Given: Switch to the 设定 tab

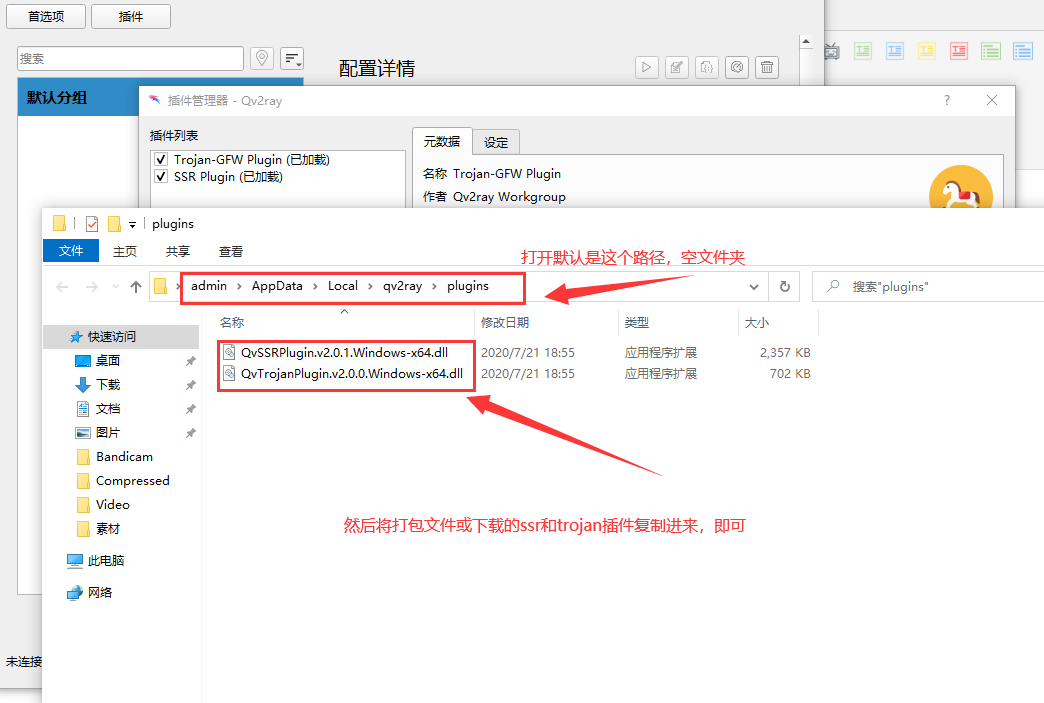Looking at the screenshot, I should coord(496,142).
